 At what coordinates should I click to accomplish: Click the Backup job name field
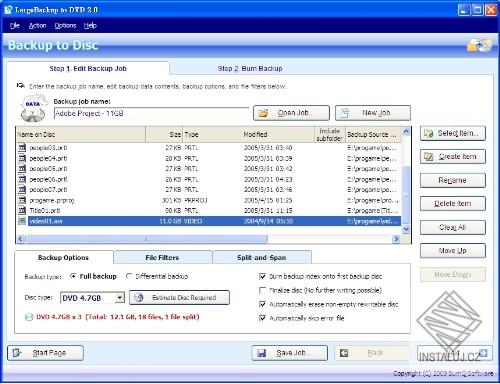tap(151, 113)
